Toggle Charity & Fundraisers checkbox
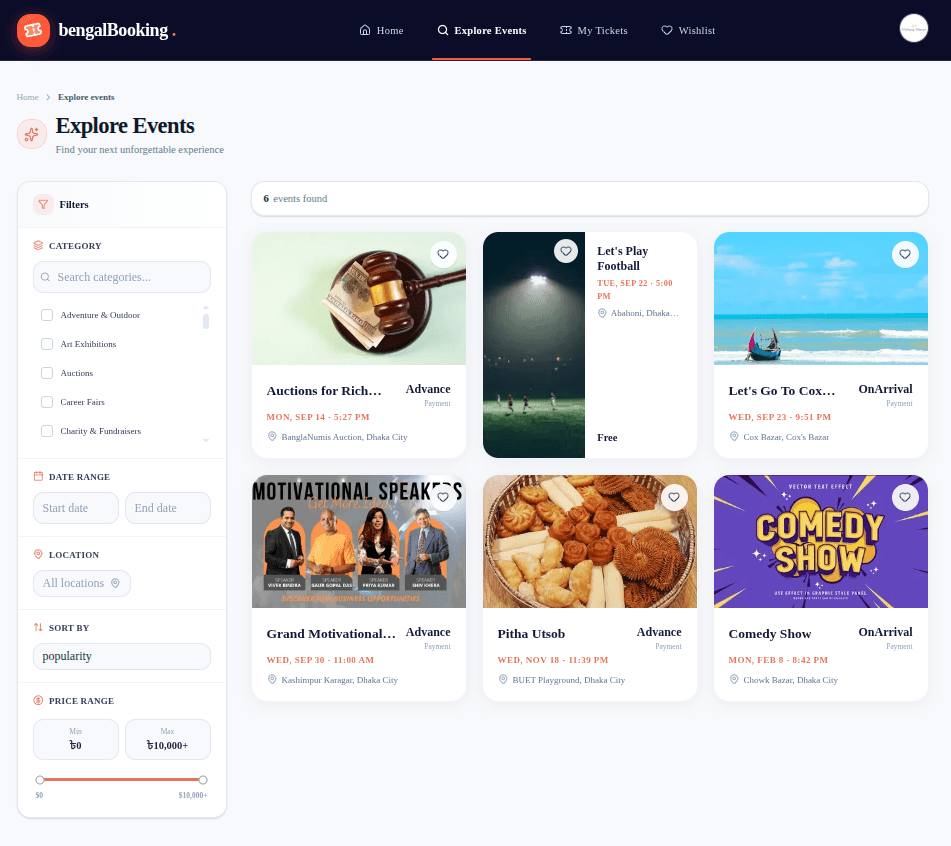 tap(47, 431)
